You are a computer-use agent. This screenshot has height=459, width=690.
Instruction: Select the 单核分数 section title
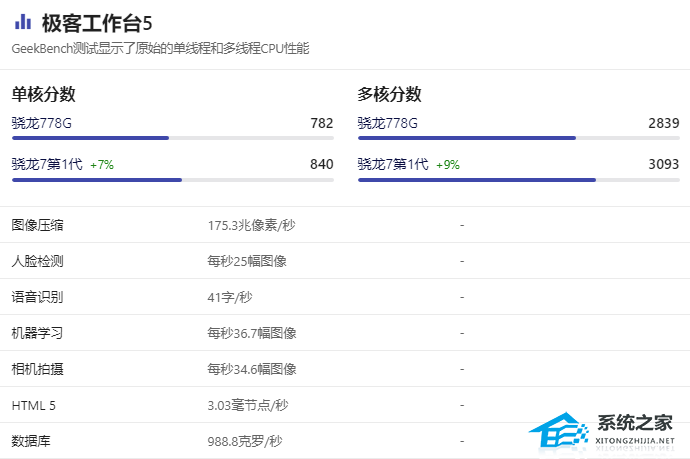pyautogui.click(x=44, y=95)
